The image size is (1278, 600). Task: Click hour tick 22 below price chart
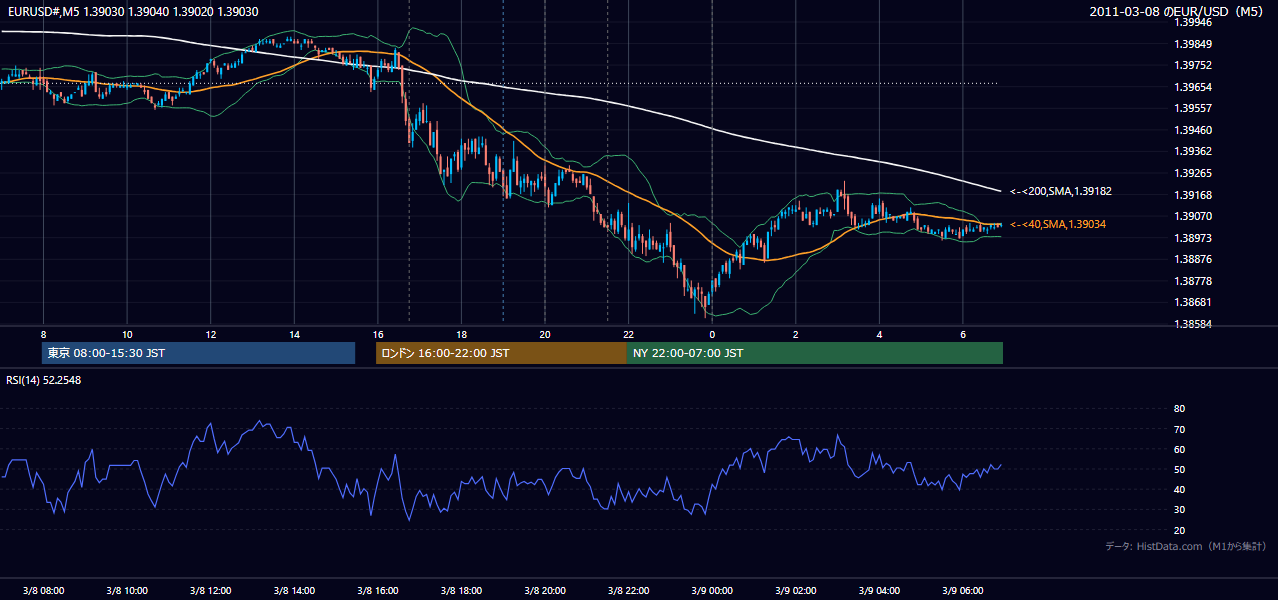click(x=628, y=334)
